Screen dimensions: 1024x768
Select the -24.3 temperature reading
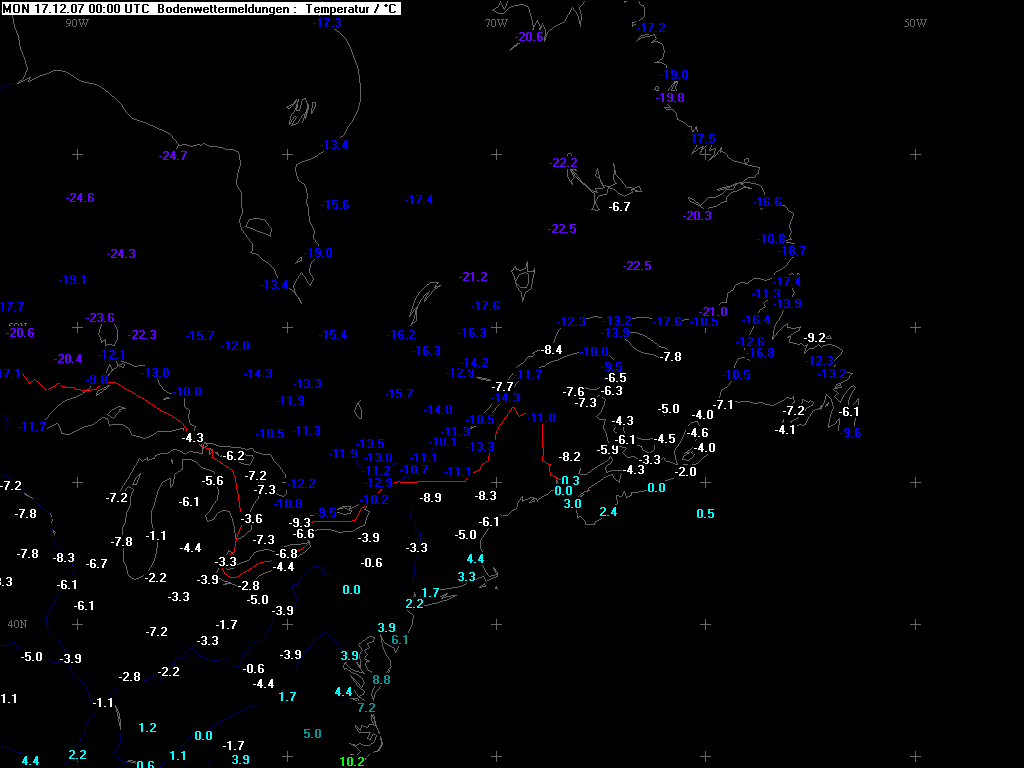pyautogui.click(x=121, y=254)
